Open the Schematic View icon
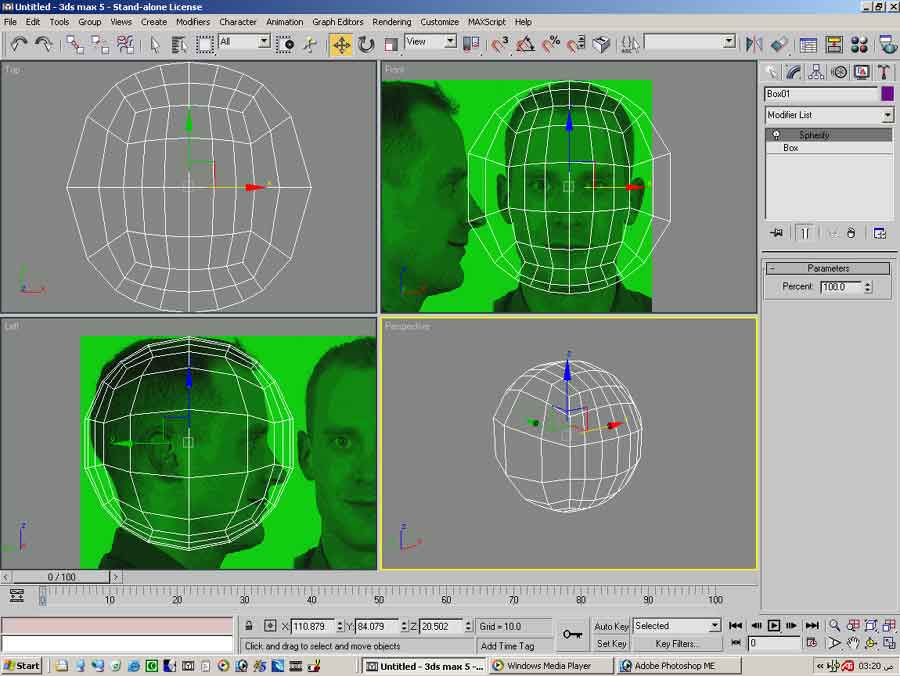 pyautogui.click(x=833, y=44)
